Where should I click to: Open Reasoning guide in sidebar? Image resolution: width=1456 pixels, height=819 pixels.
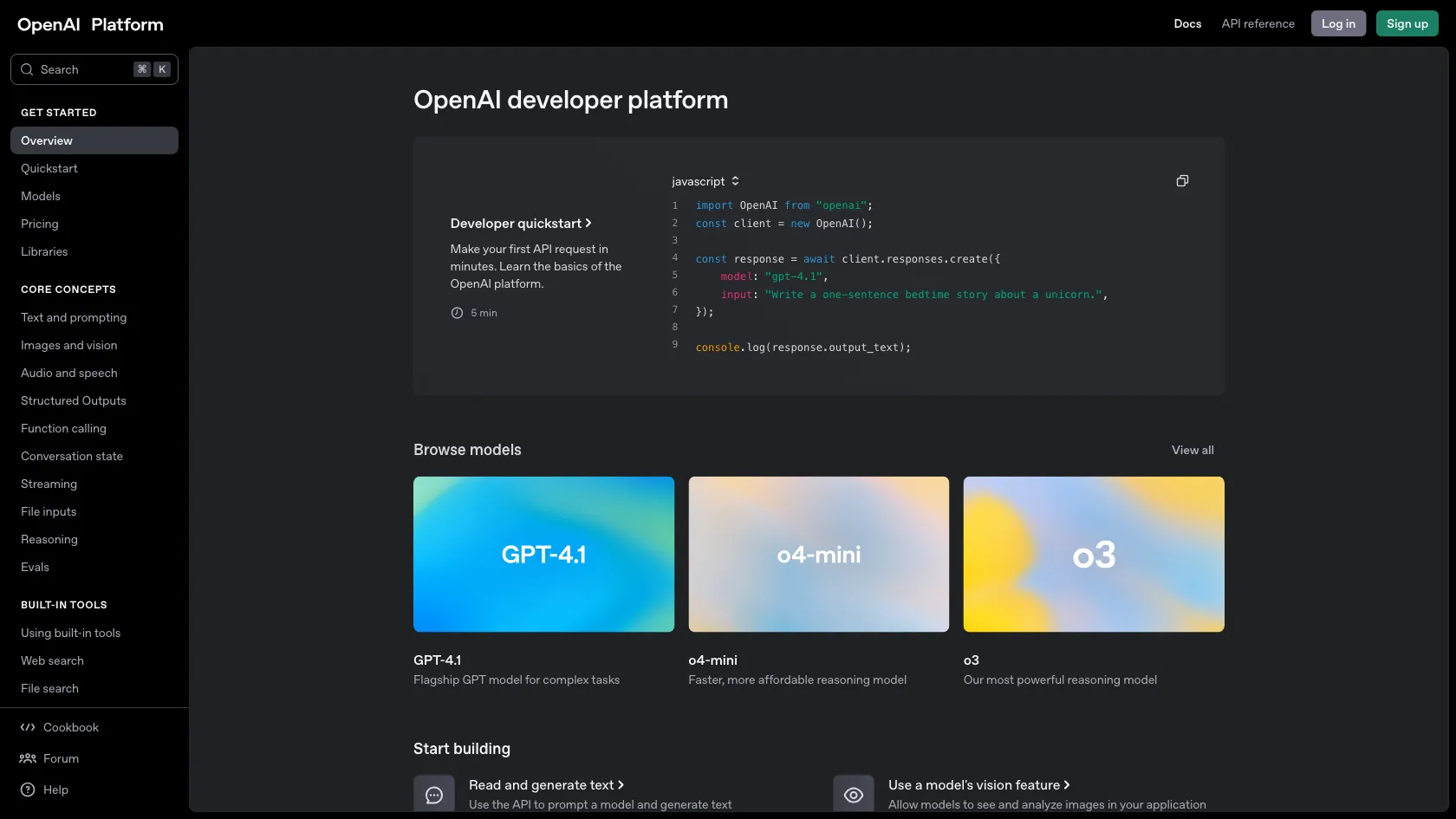pos(94,539)
